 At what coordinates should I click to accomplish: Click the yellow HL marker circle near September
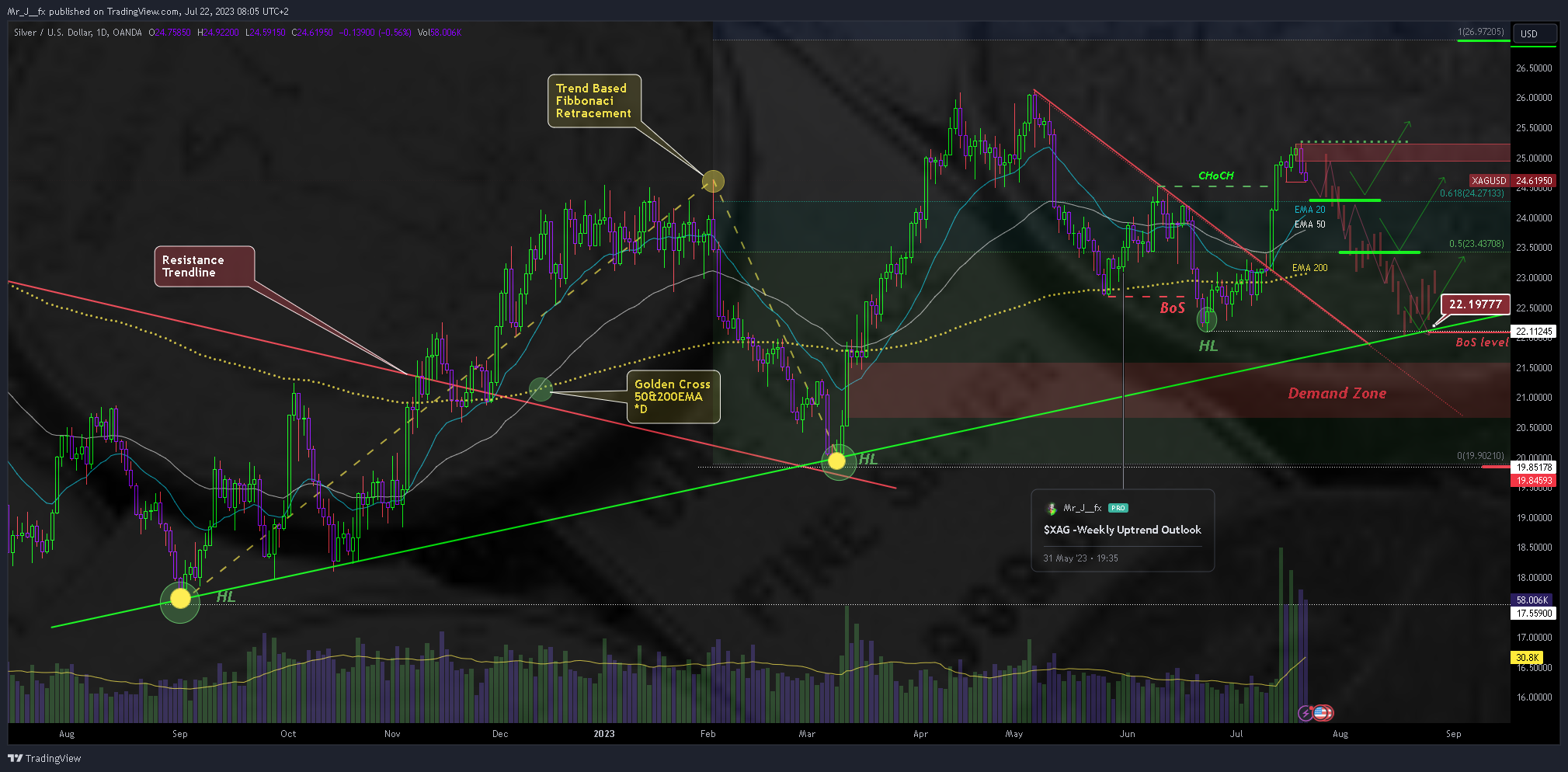pyautogui.click(x=180, y=598)
